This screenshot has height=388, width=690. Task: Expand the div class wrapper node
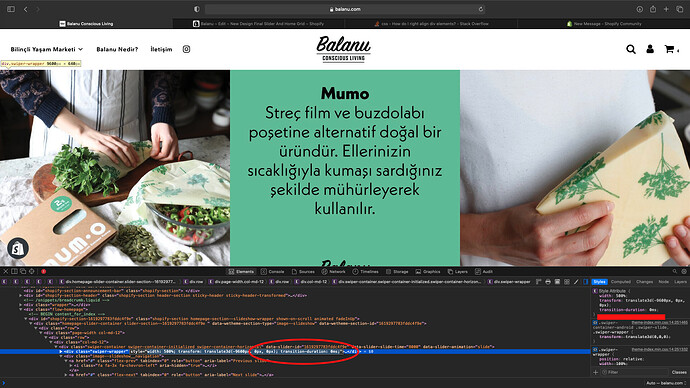tap(21, 305)
